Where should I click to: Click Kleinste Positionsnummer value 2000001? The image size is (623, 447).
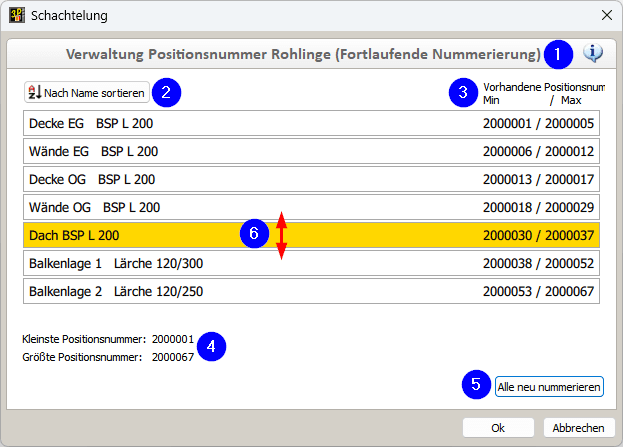(x=173, y=339)
